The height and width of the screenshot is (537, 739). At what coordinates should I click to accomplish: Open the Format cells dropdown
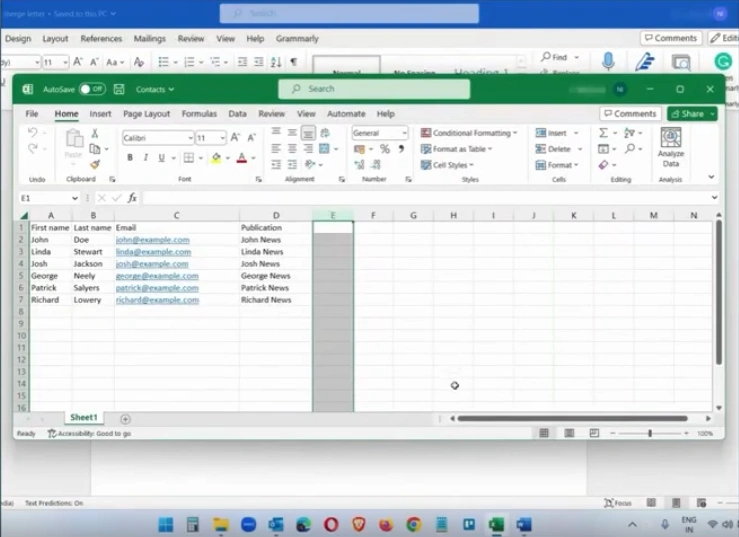click(557, 165)
